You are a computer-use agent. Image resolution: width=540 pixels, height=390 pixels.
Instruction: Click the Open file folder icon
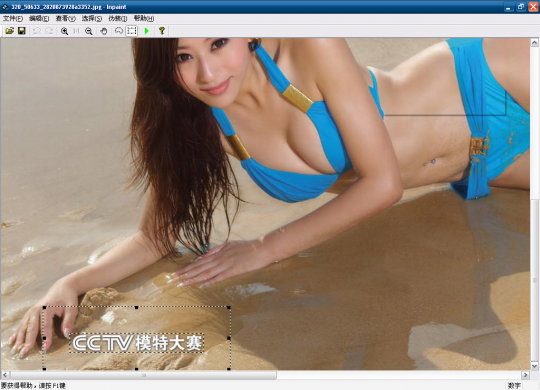(x=10, y=31)
